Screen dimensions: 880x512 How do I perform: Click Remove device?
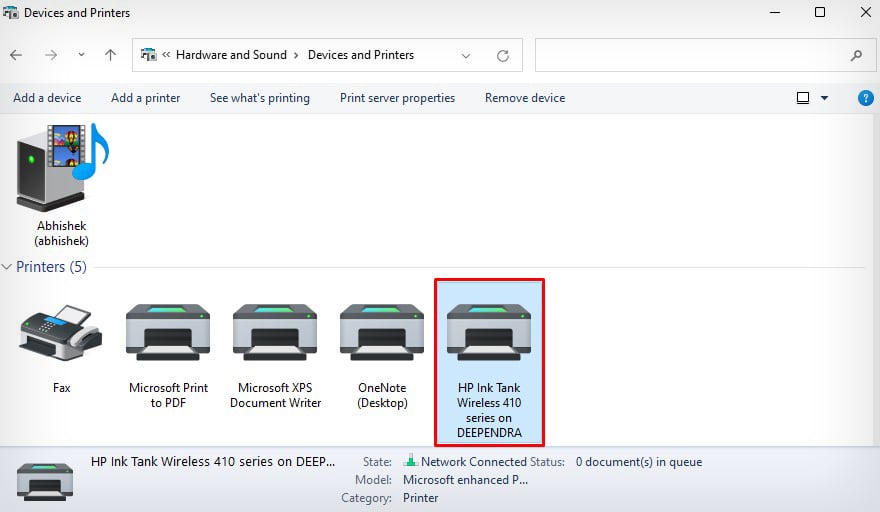525,98
